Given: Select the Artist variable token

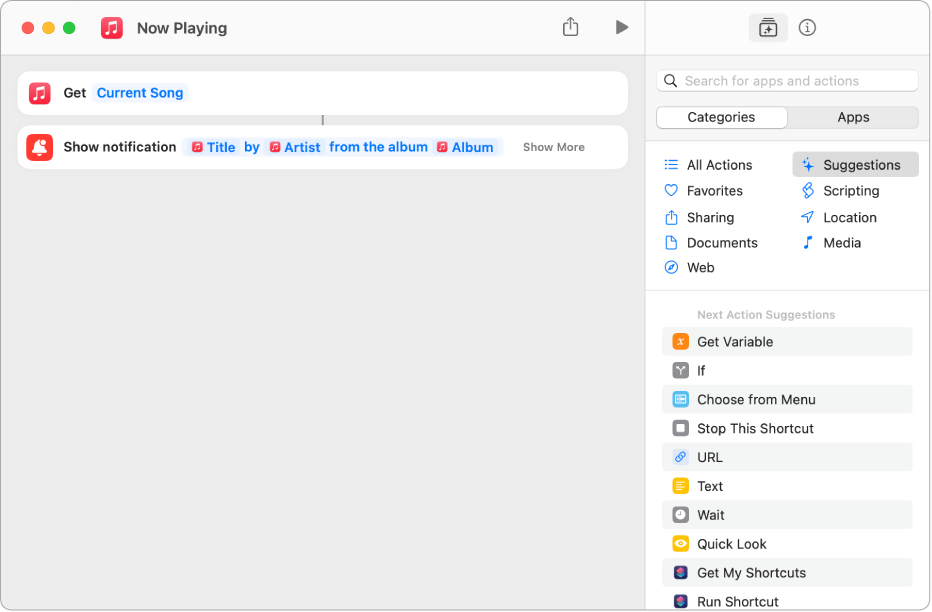Looking at the screenshot, I should coord(296,147).
